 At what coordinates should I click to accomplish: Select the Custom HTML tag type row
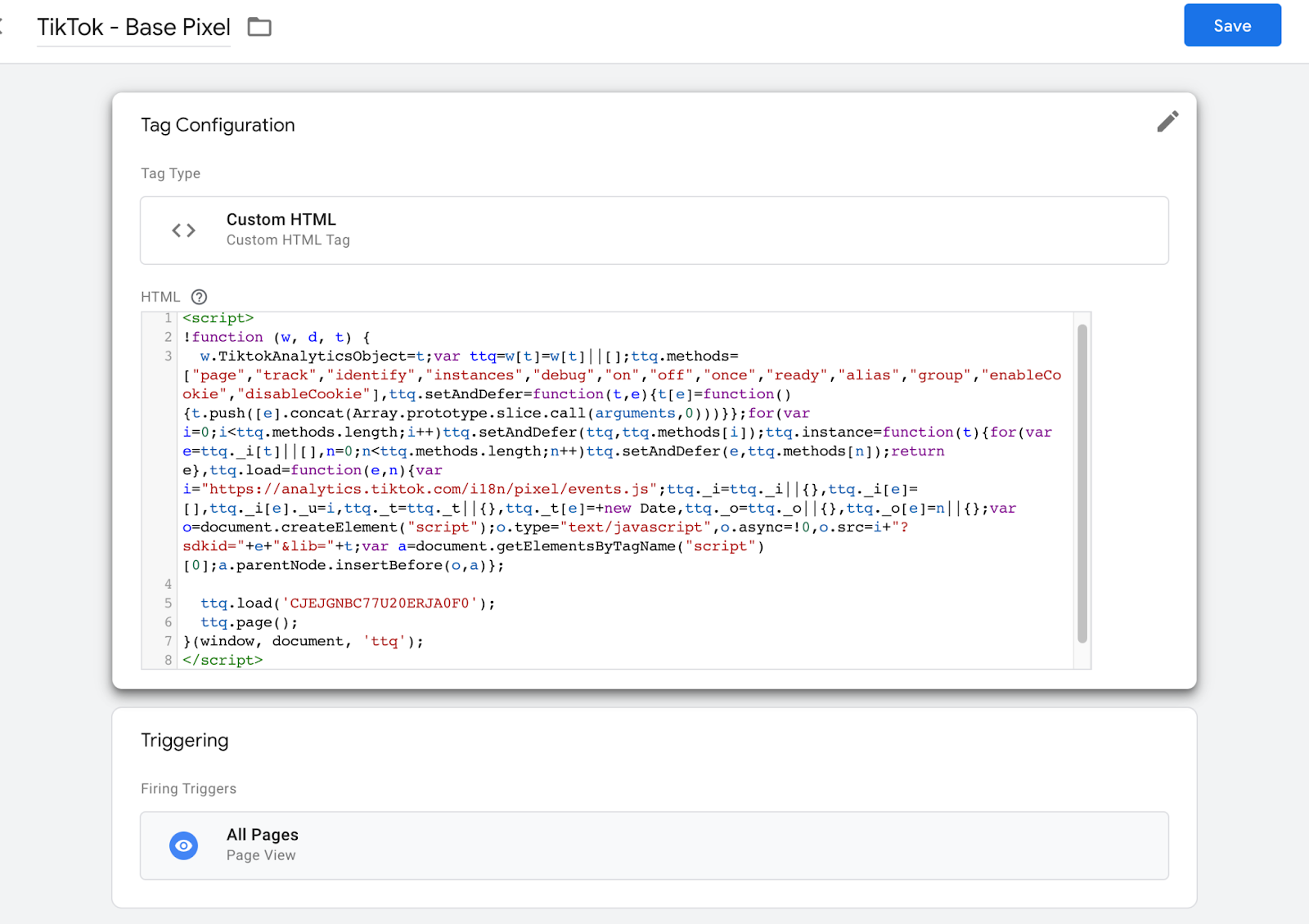pyautogui.click(x=654, y=230)
